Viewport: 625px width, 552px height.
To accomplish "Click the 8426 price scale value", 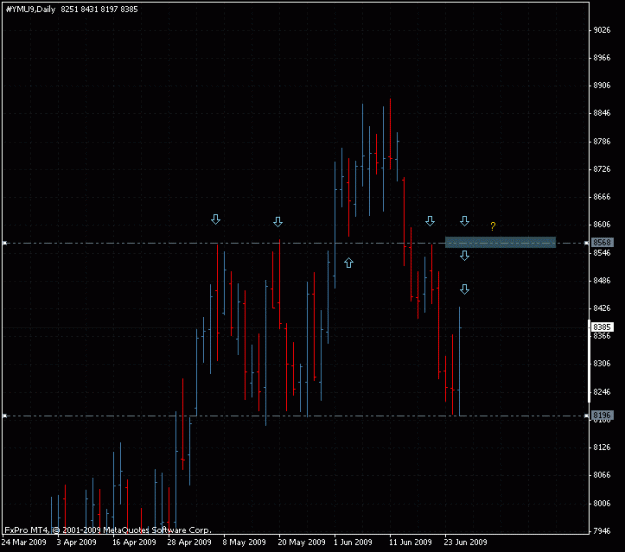I will point(602,308).
